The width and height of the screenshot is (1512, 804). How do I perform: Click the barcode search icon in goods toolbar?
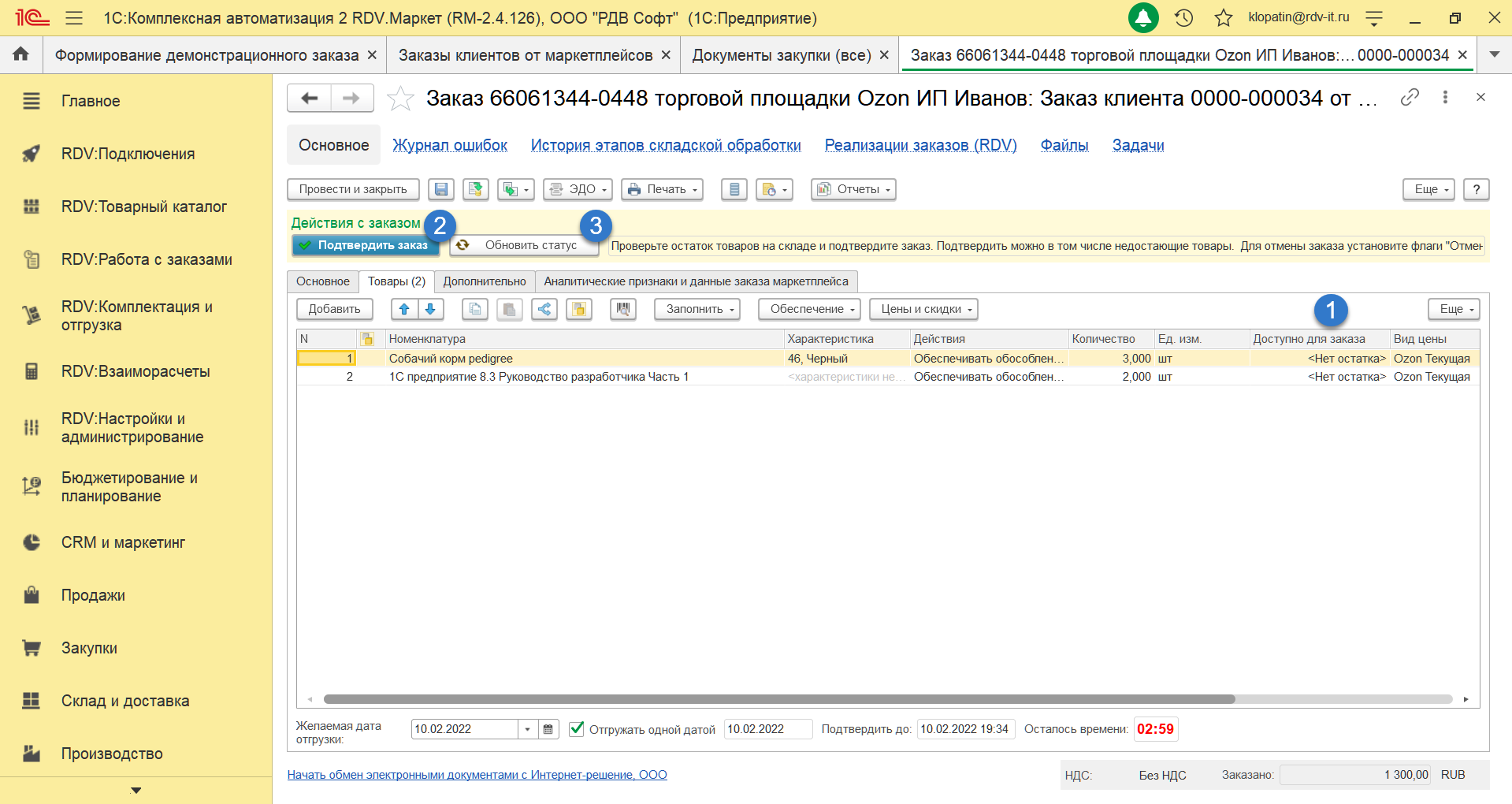tap(622, 309)
